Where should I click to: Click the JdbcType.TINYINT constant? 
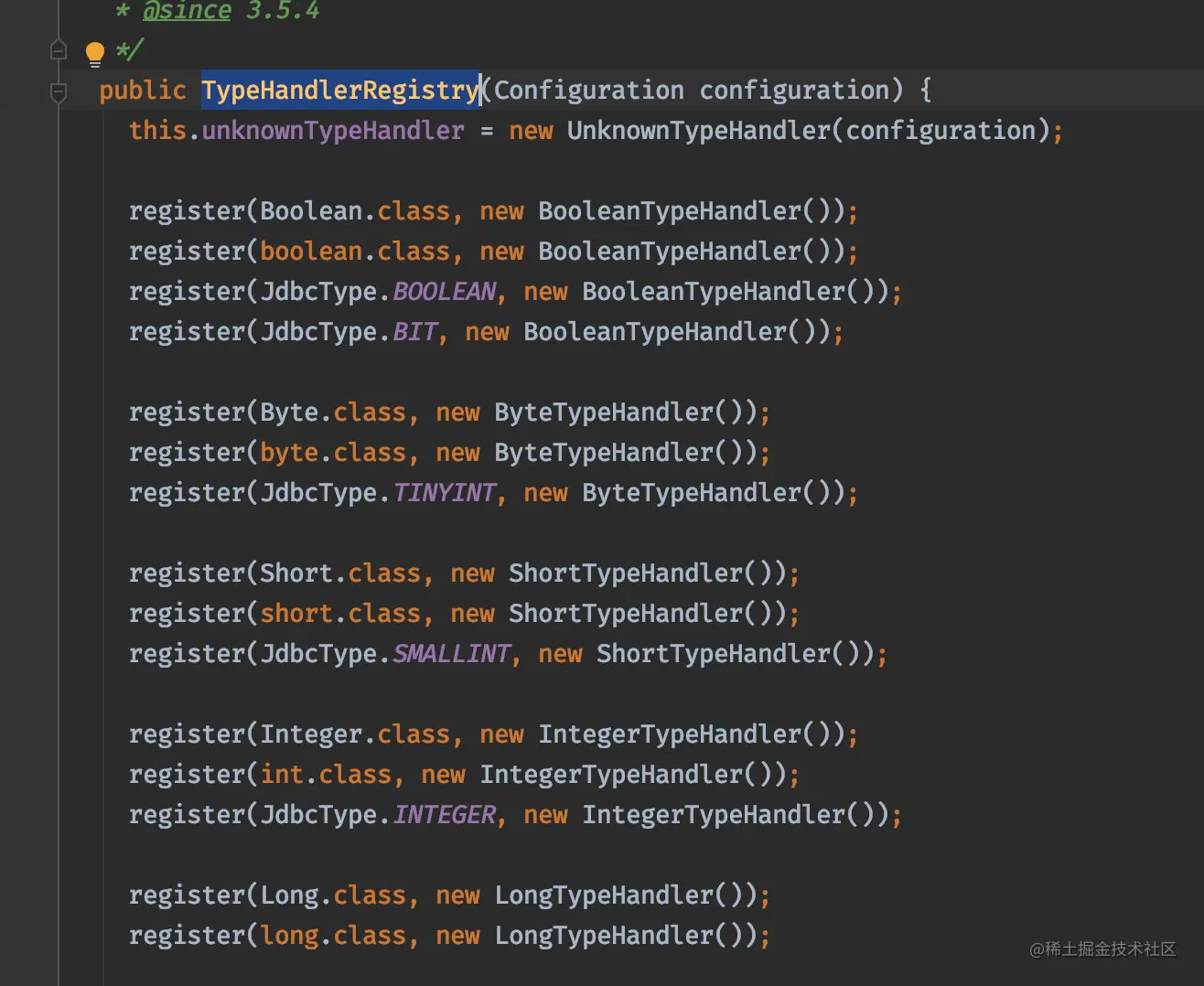pyautogui.click(x=378, y=493)
